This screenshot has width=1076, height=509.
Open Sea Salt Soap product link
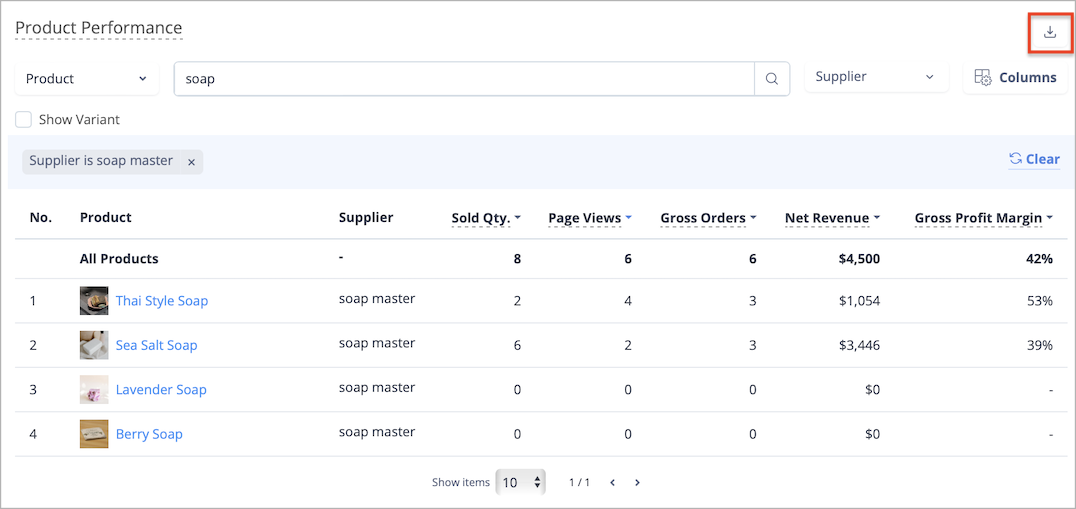click(156, 345)
